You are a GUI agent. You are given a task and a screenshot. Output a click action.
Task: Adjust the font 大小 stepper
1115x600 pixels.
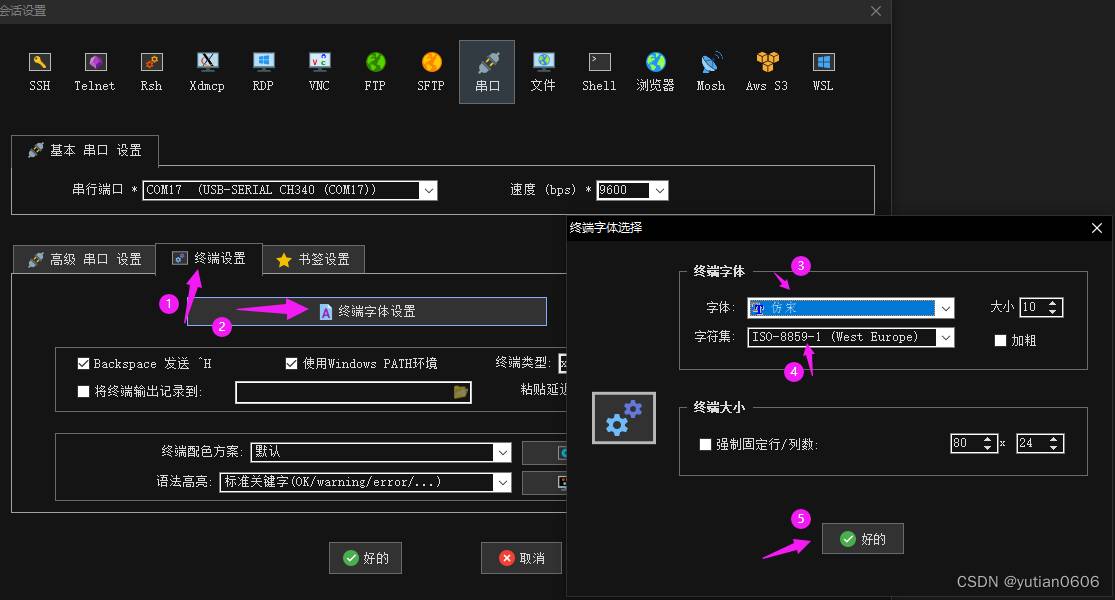point(1053,307)
